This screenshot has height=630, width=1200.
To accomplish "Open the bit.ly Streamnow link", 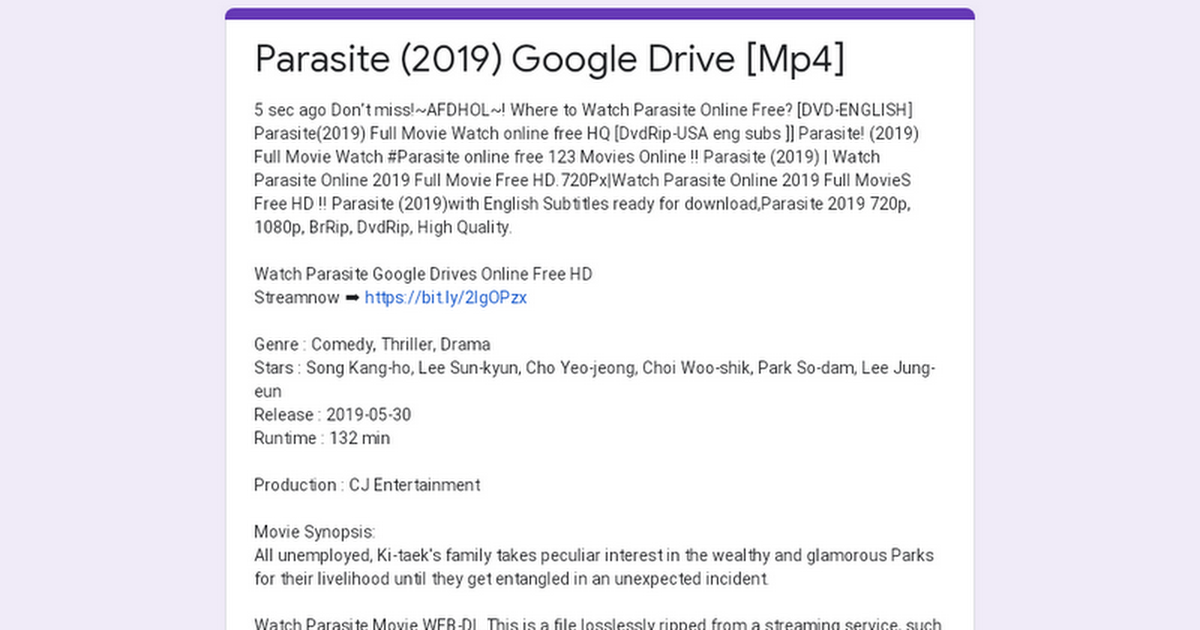I will pos(445,297).
